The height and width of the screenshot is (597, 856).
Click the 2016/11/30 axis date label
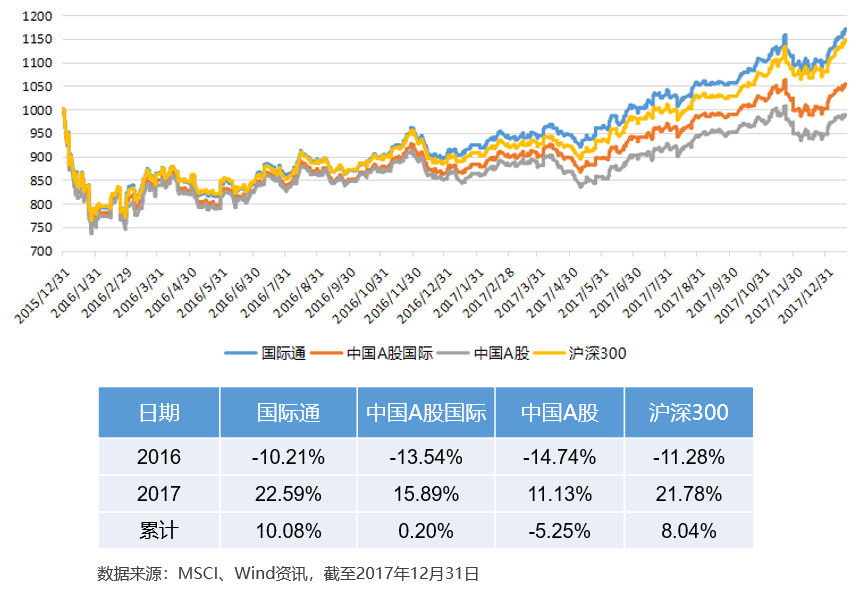click(393, 296)
